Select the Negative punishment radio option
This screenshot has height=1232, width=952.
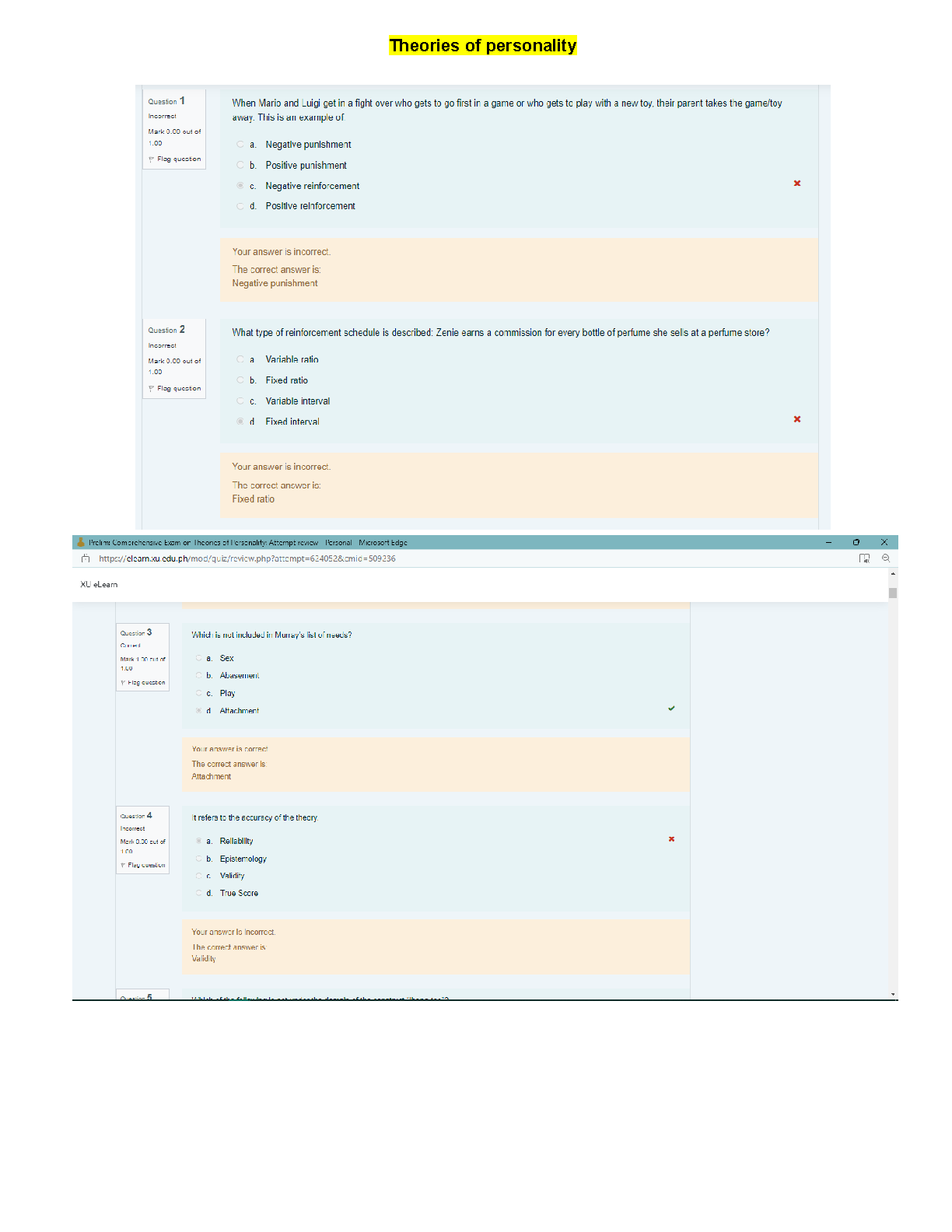pos(240,145)
